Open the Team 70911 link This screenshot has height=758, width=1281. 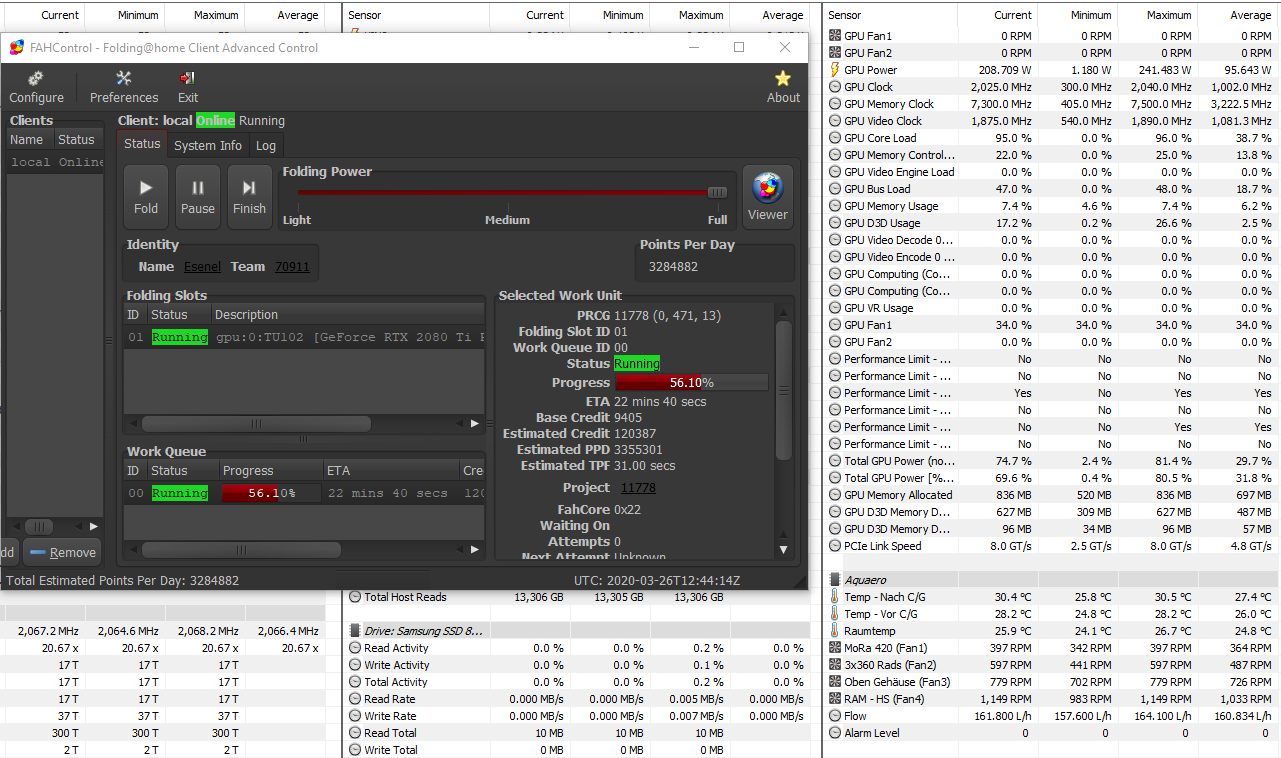pyautogui.click(x=292, y=267)
